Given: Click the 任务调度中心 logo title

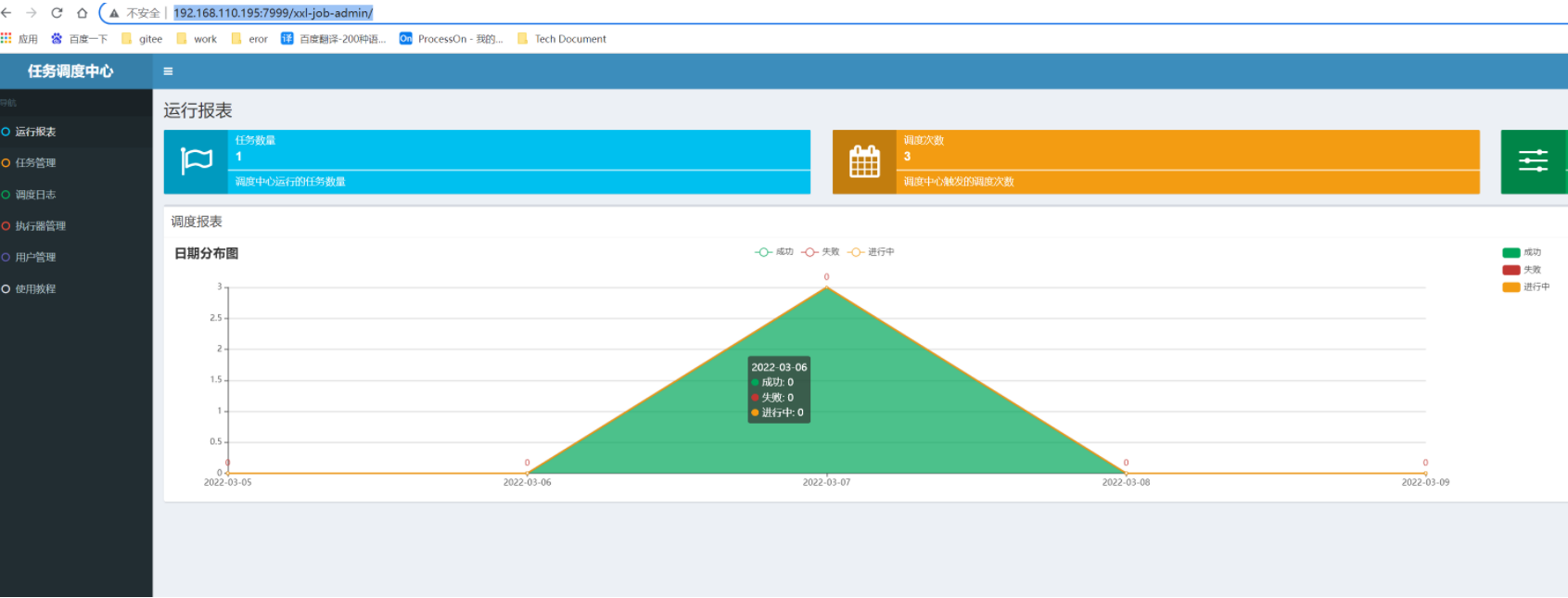Looking at the screenshot, I should (70, 71).
